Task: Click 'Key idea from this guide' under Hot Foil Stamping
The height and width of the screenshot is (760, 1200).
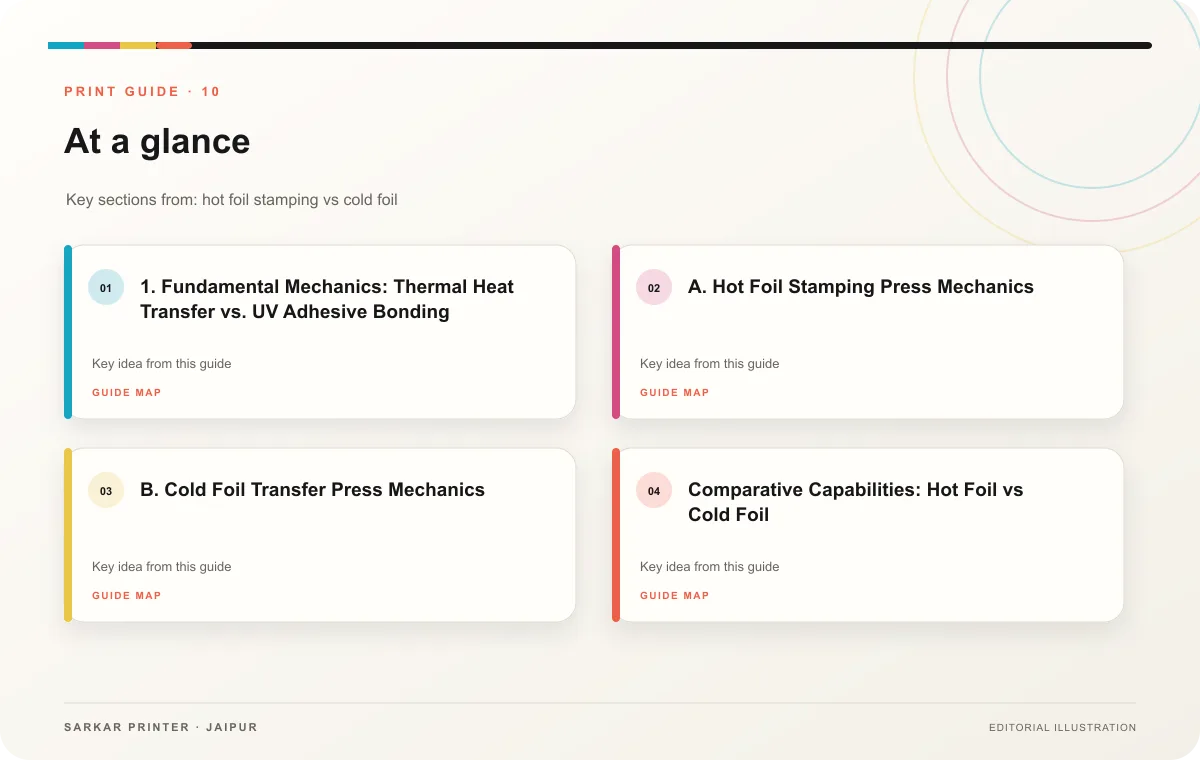Action: (x=710, y=364)
